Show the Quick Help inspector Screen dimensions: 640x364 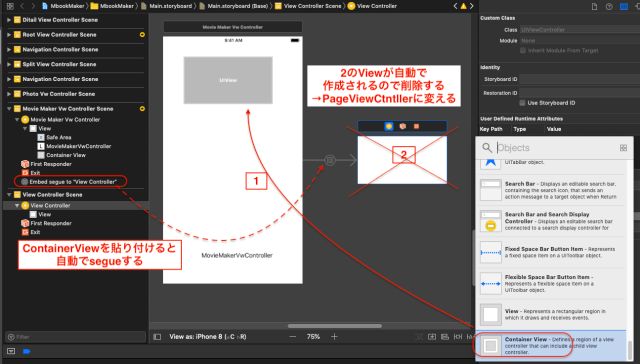(x=609, y=7)
